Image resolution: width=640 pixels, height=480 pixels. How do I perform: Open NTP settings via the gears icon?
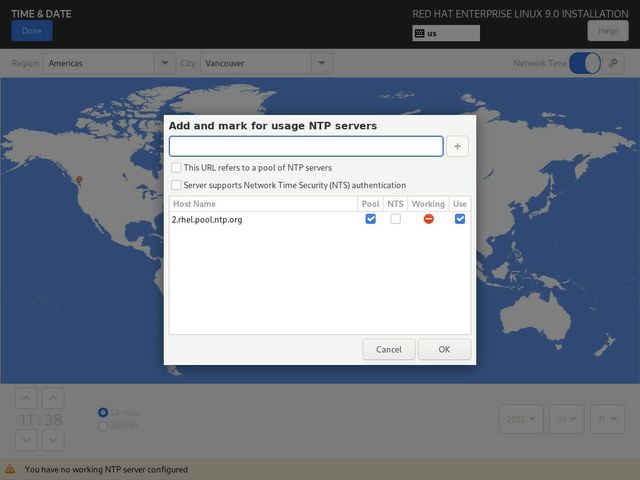click(613, 63)
